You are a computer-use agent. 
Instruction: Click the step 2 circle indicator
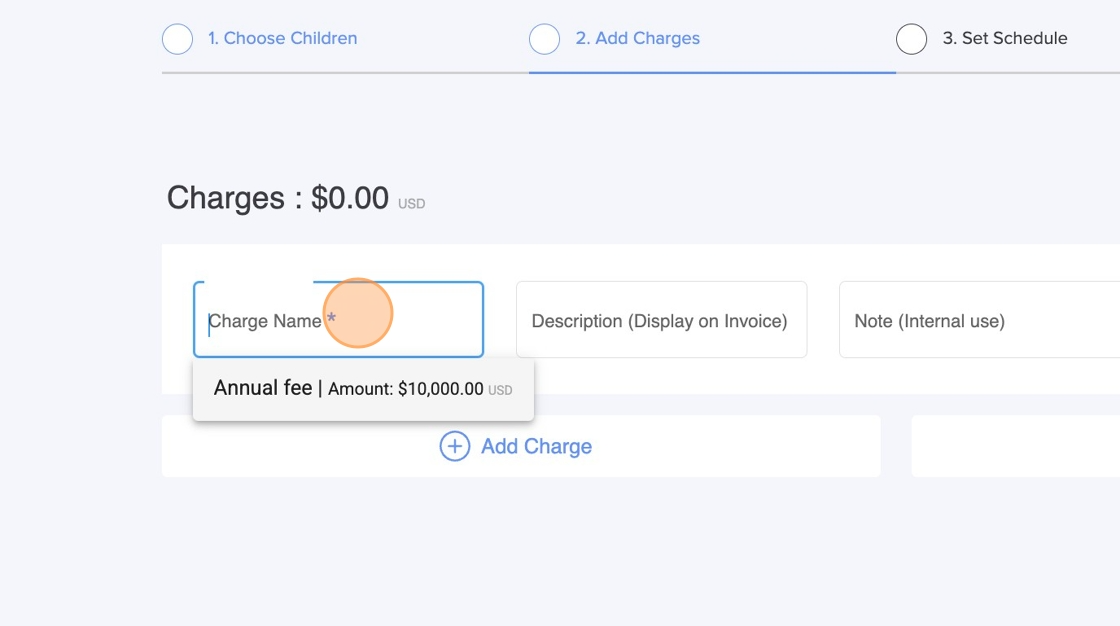[544, 39]
